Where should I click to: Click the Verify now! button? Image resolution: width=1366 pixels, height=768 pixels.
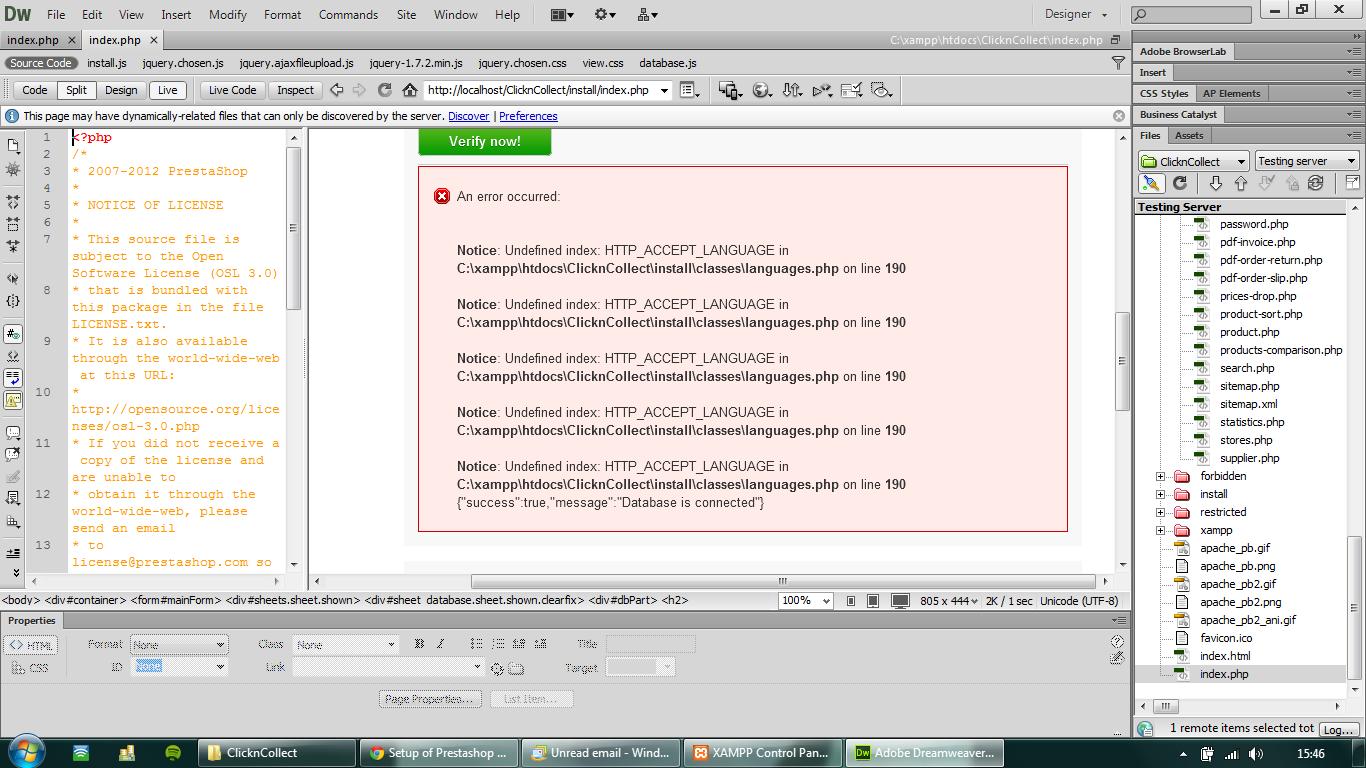(484, 142)
